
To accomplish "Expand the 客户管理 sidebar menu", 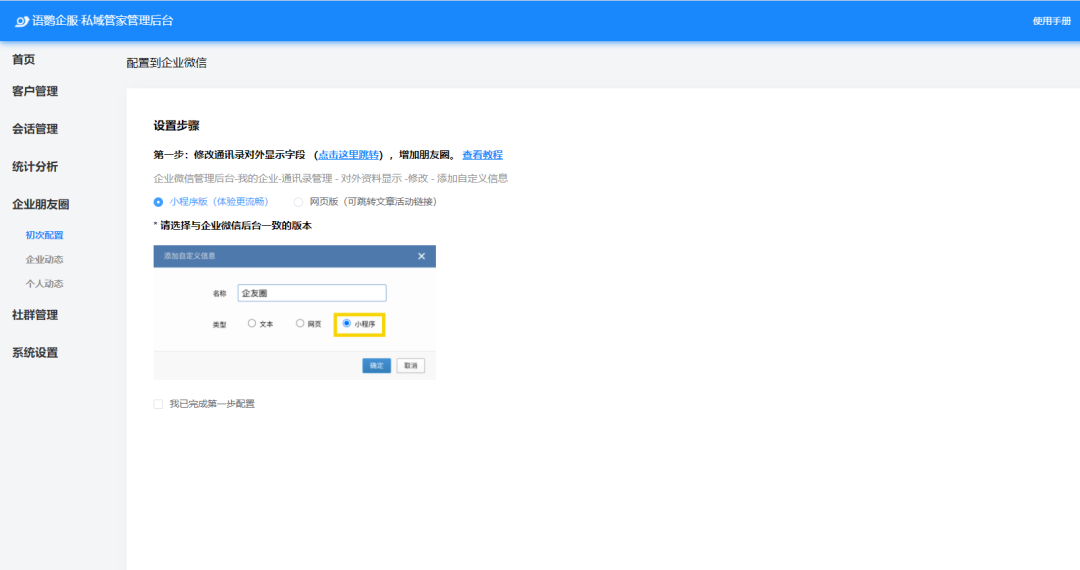I will pyautogui.click(x=35, y=91).
